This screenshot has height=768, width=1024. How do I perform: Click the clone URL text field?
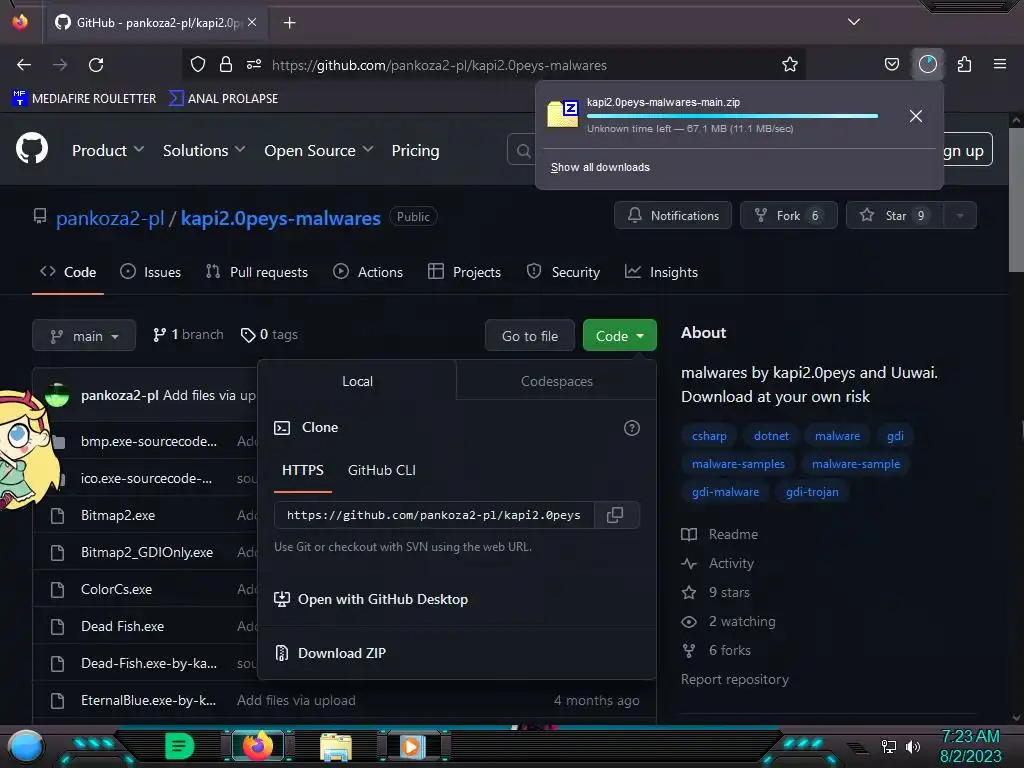click(x=434, y=515)
